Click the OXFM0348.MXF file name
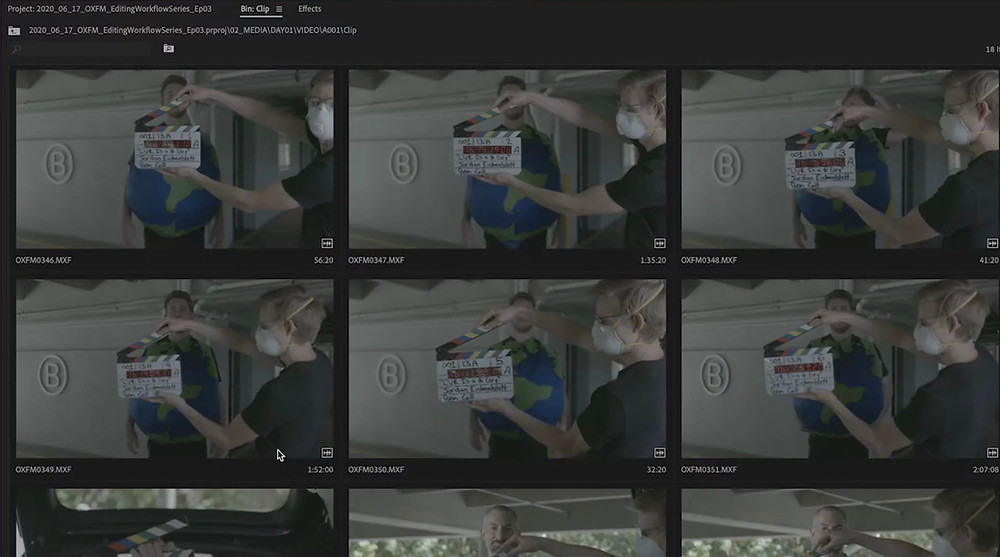Screen dimensions: 1000x557 click(709, 260)
